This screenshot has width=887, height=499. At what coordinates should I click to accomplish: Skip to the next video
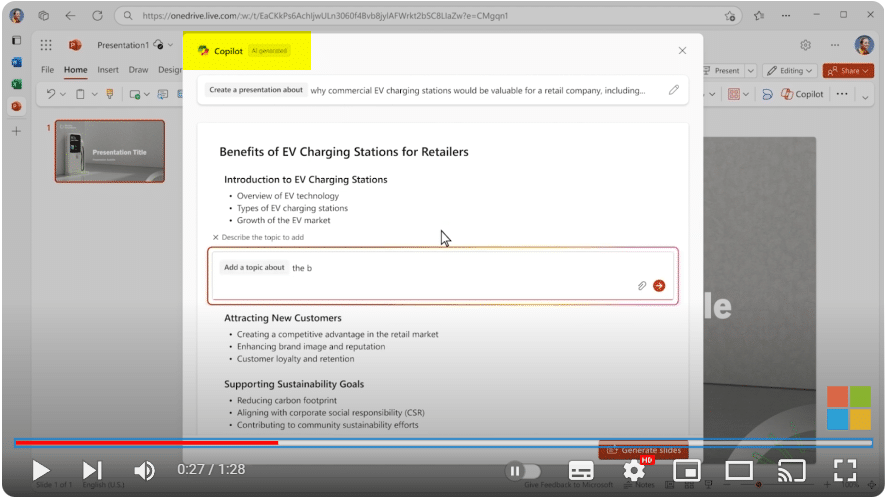click(92, 470)
